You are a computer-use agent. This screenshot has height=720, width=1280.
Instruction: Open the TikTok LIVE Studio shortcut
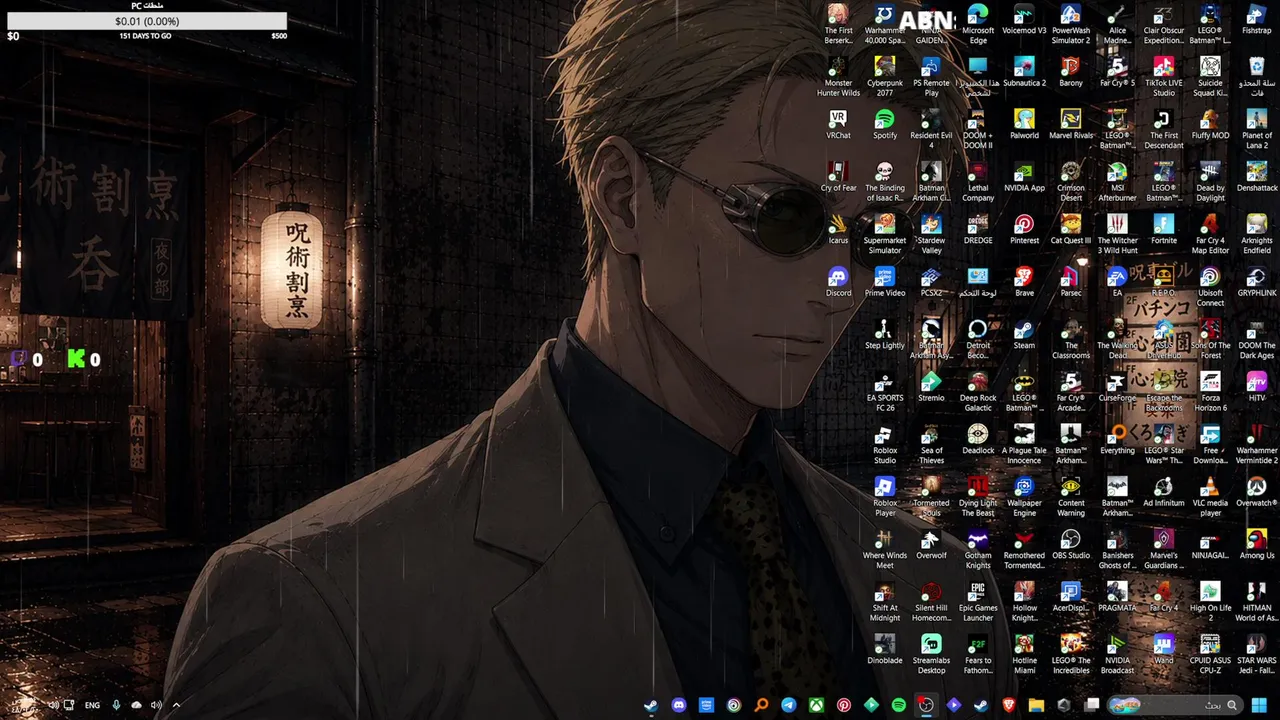click(x=1164, y=77)
